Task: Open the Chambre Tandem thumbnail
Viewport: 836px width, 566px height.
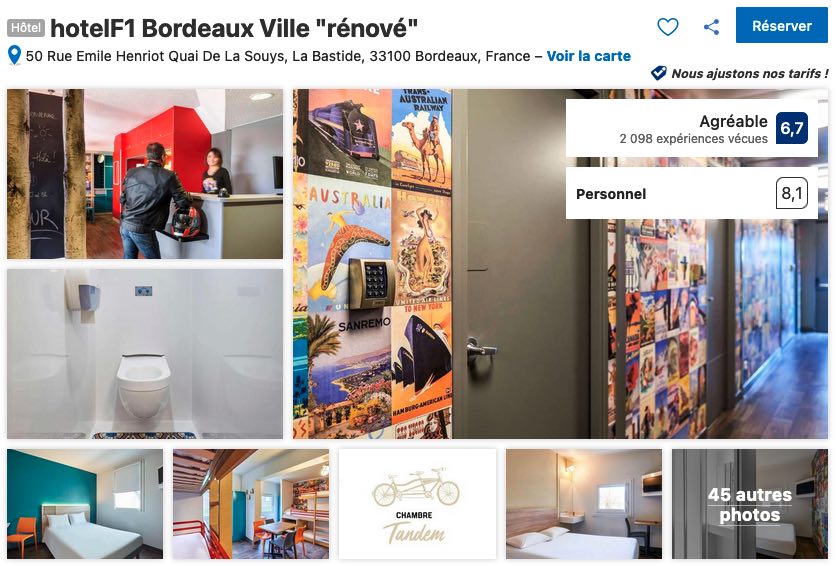Action: pos(417,504)
